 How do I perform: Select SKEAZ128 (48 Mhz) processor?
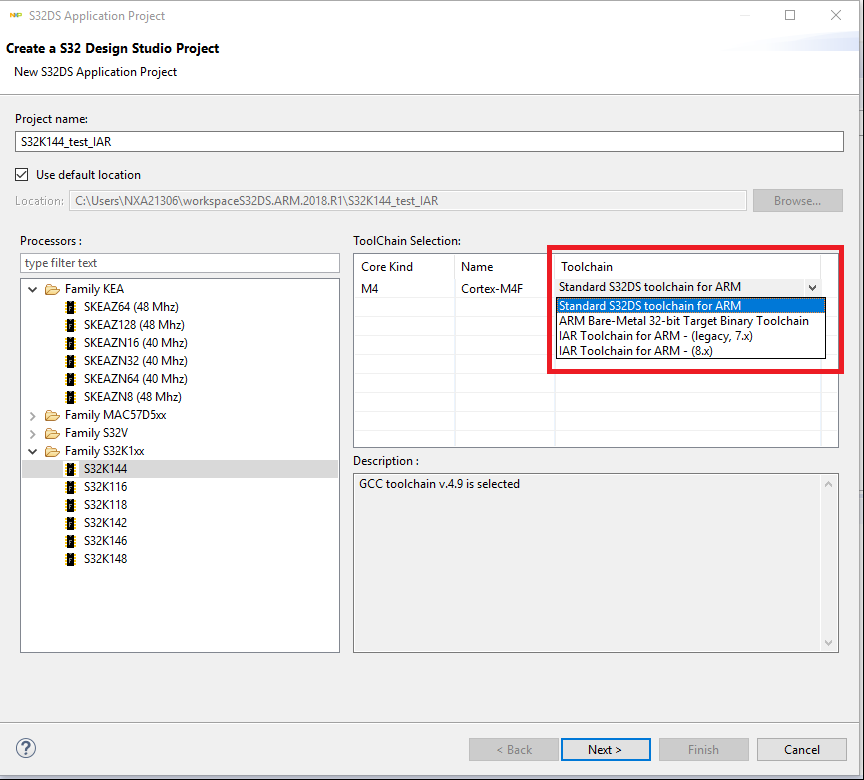pos(134,325)
